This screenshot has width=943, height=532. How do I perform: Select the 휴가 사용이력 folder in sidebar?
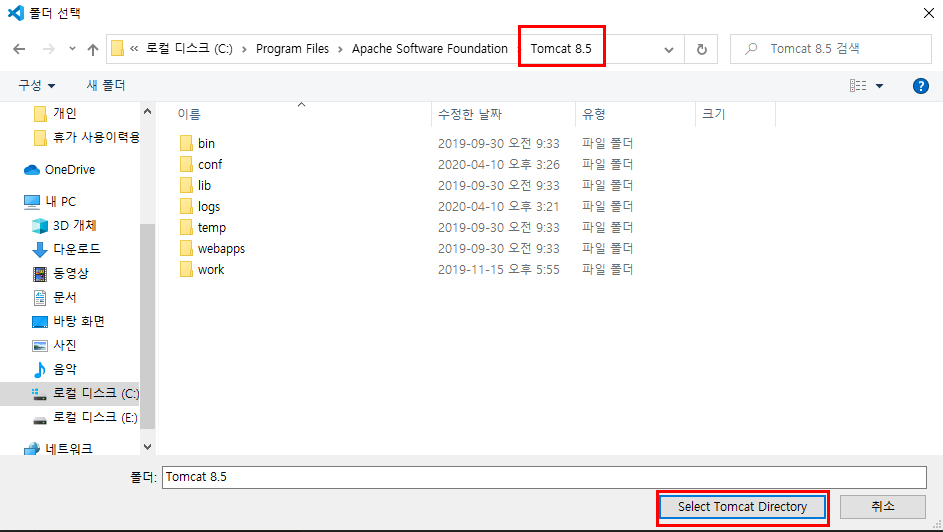(x=87, y=138)
